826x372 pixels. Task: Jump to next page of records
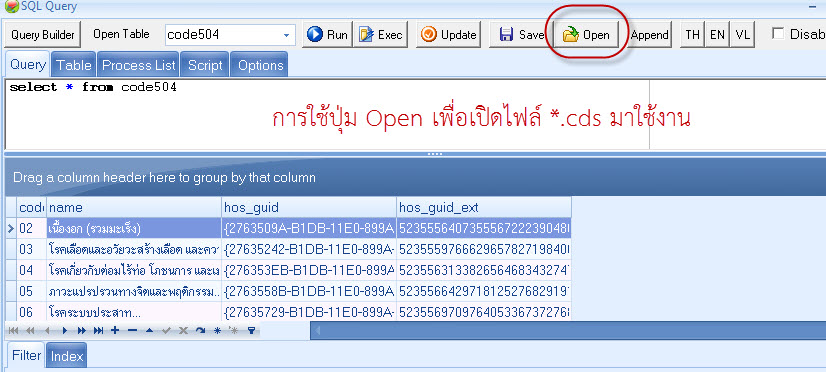click(82, 331)
